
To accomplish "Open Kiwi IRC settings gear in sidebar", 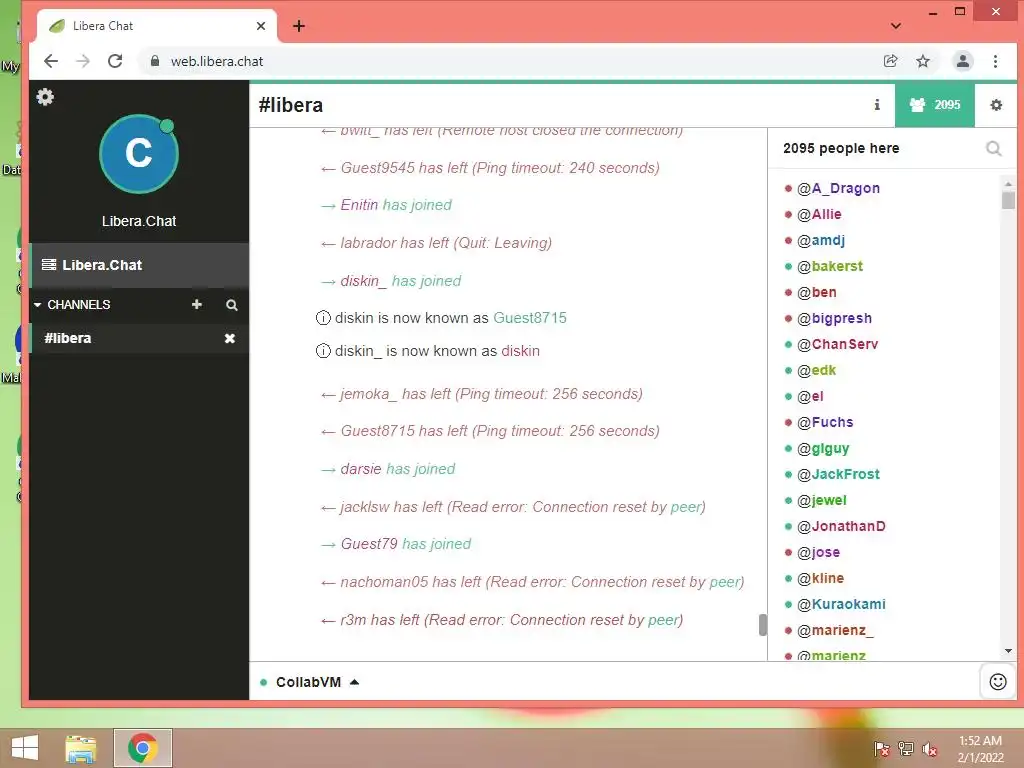I will point(45,97).
